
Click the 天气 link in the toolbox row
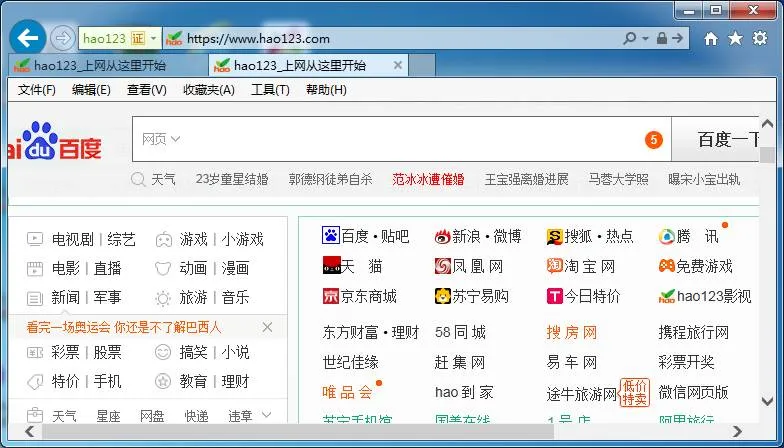(64, 416)
